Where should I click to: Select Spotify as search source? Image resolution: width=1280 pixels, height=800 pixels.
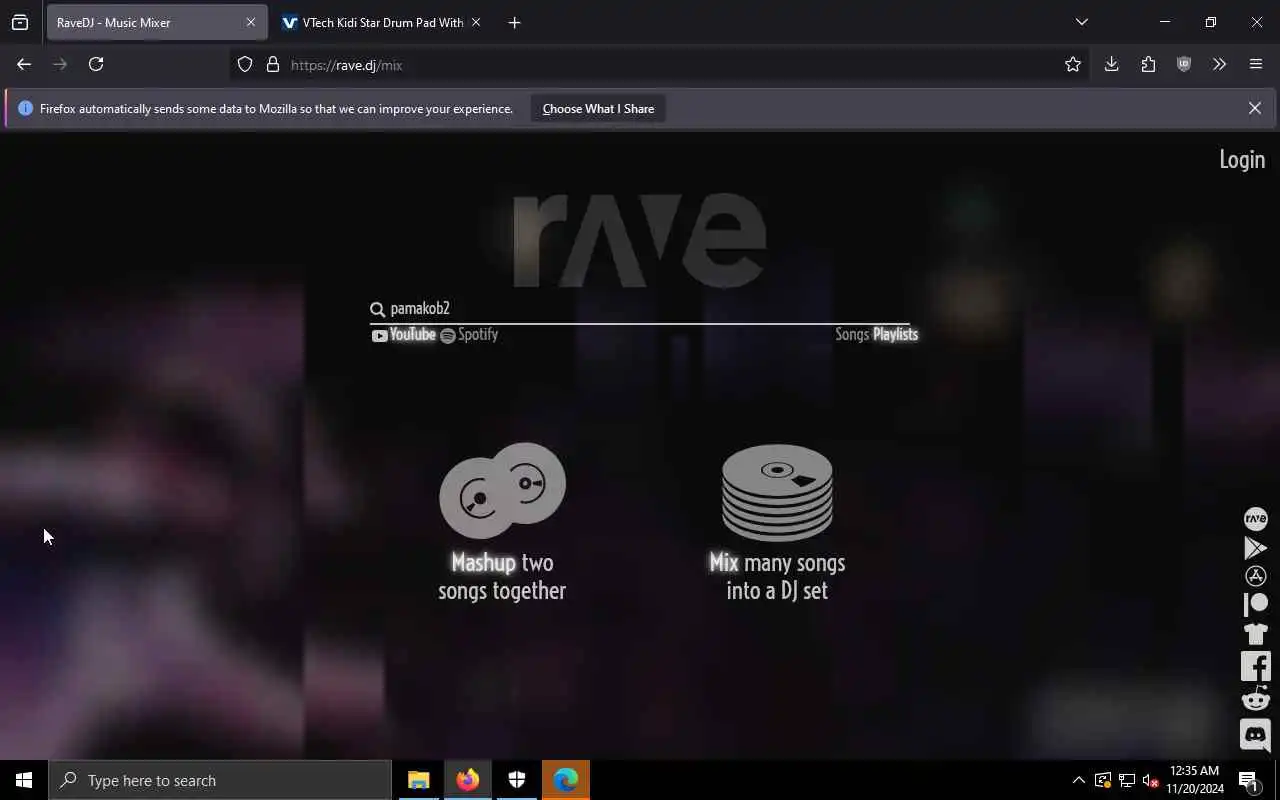(x=469, y=335)
